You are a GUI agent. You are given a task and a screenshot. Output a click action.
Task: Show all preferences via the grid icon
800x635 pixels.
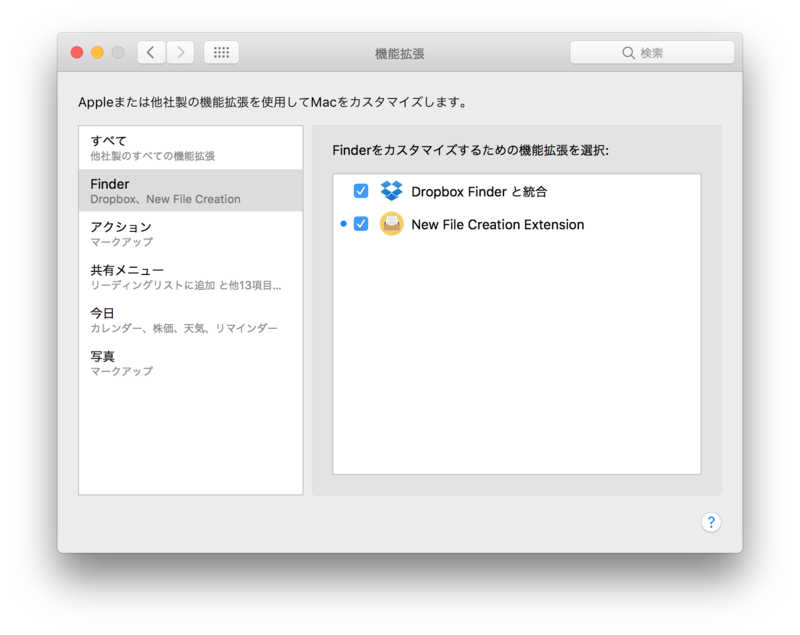tap(221, 53)
